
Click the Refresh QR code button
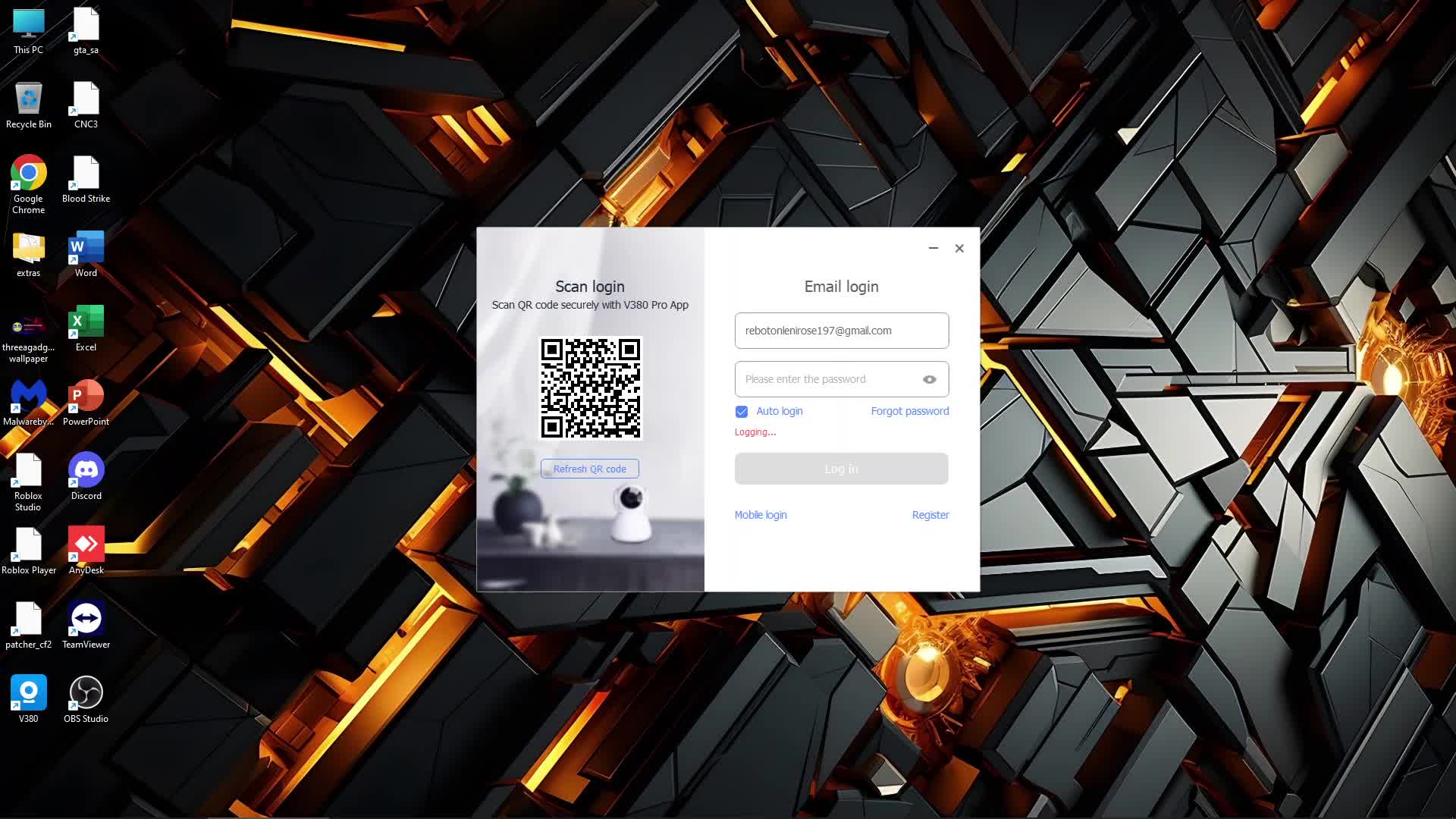click(589, 469)
